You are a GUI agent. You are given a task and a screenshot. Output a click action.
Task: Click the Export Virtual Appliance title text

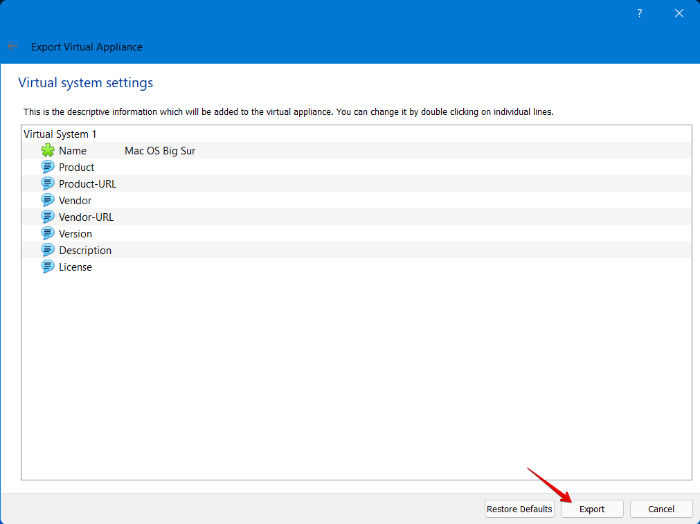[x=87, y=47]
